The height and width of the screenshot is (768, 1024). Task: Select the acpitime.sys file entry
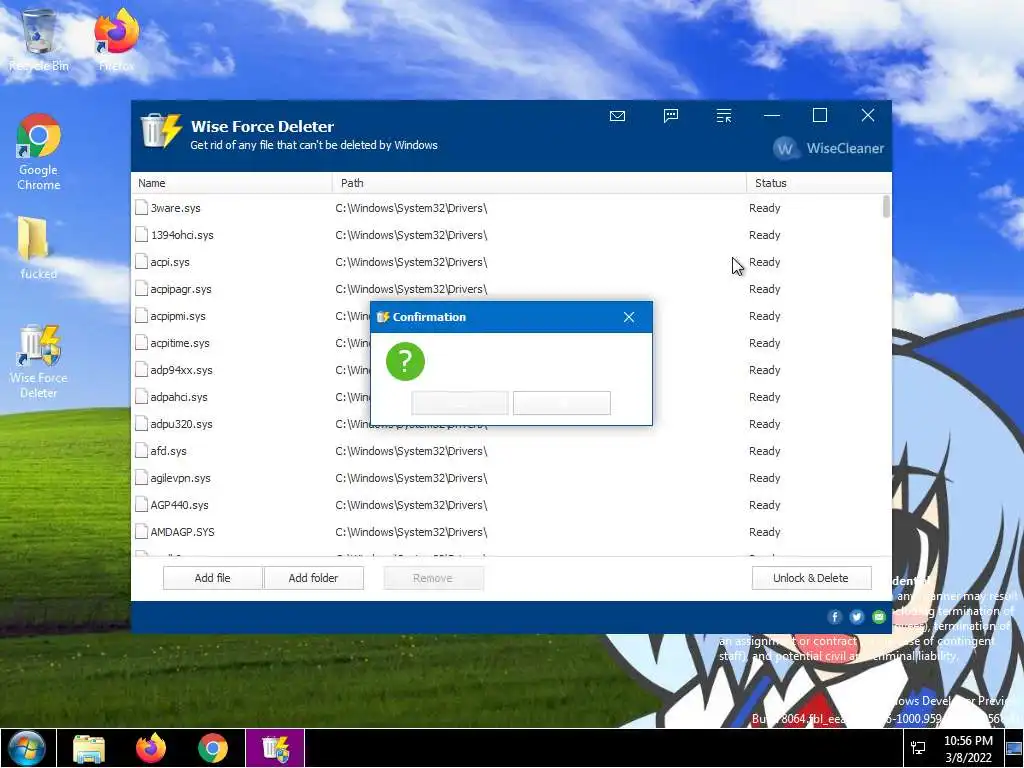coord(251,343)
